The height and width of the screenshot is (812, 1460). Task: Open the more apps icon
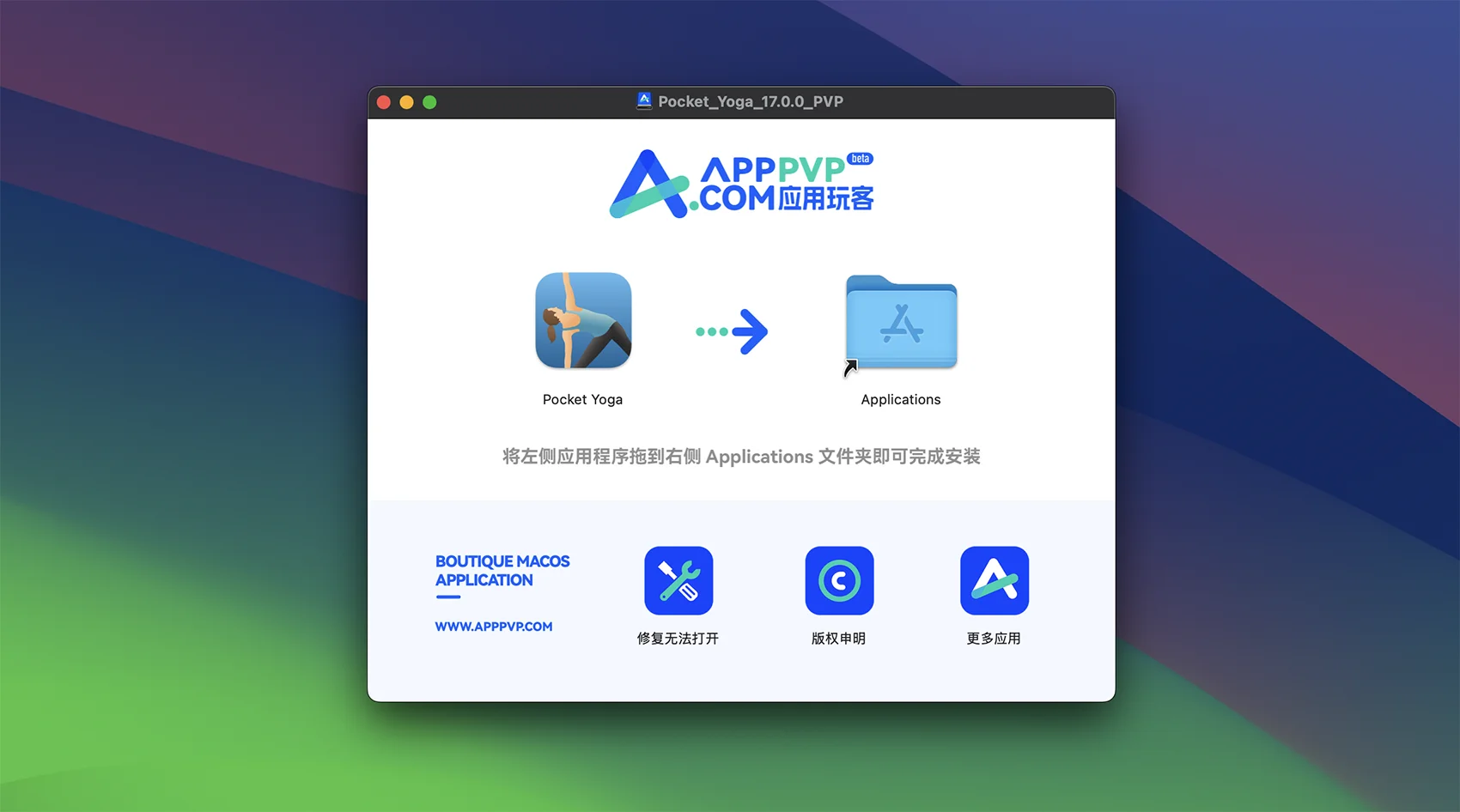pos(995,580)
